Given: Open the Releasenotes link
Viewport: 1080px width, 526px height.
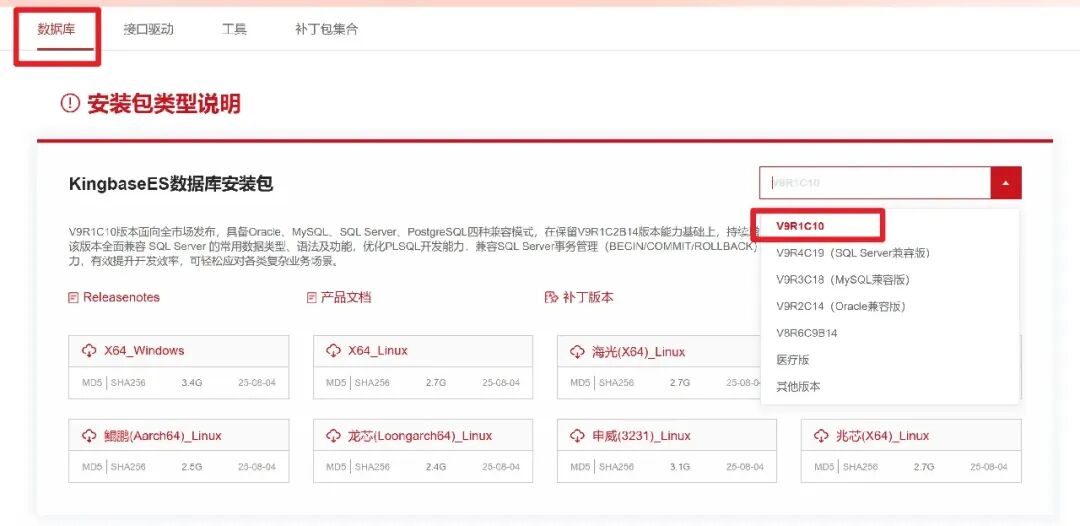Looking at the screenshot, I should (x=121, y=297).
